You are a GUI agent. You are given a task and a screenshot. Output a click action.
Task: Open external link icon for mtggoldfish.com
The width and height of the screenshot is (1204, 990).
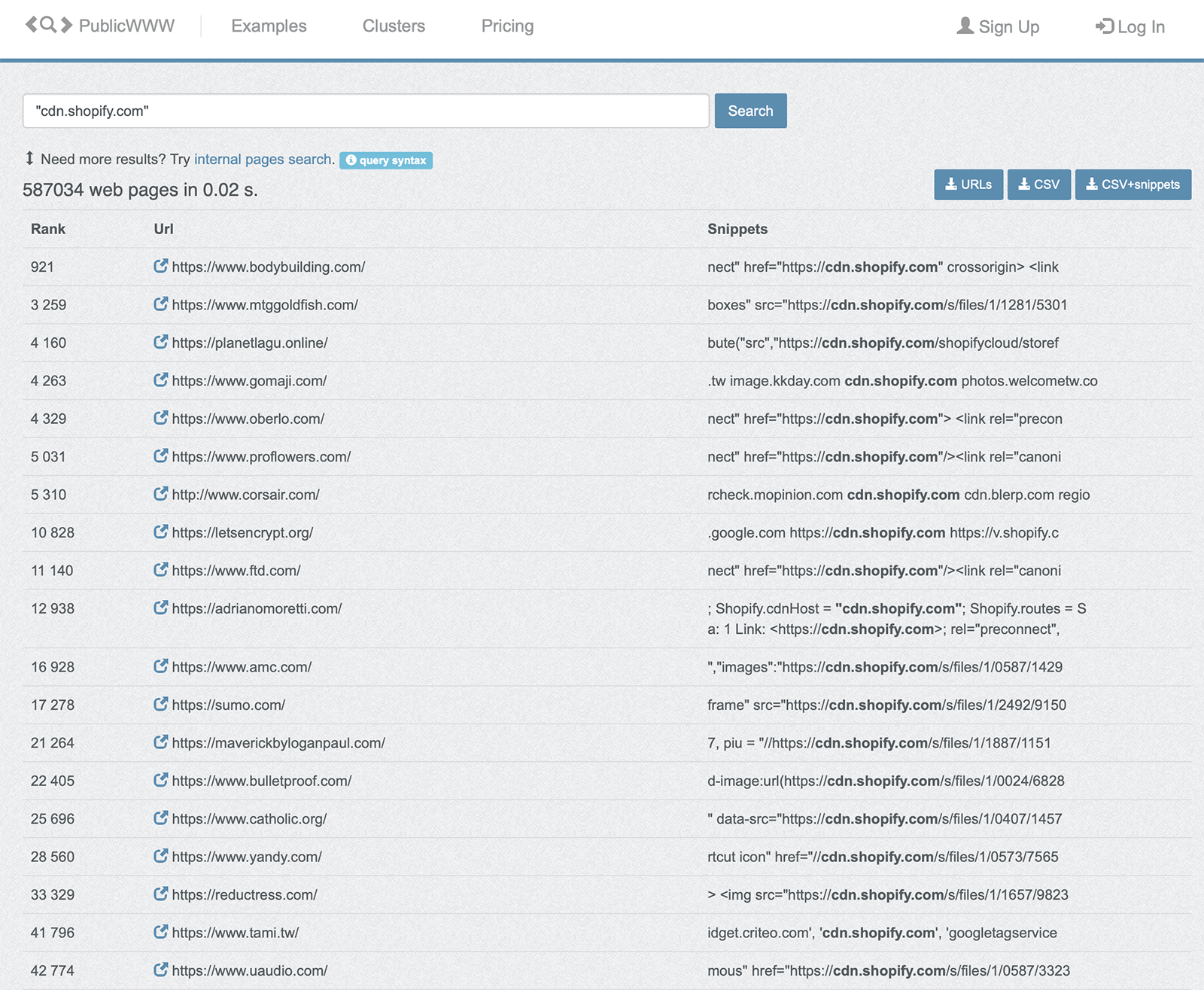point(160,304)
